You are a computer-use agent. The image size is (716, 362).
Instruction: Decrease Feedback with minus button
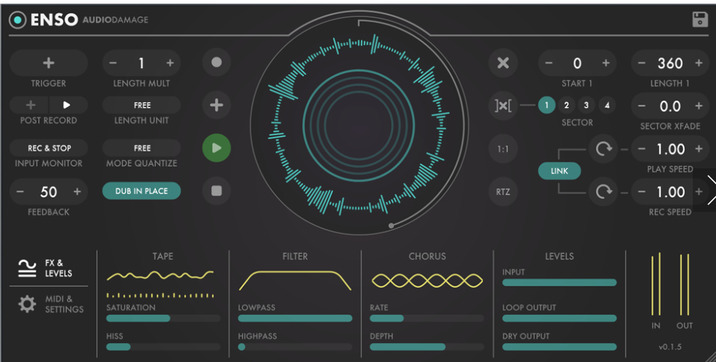coord(20,192)
